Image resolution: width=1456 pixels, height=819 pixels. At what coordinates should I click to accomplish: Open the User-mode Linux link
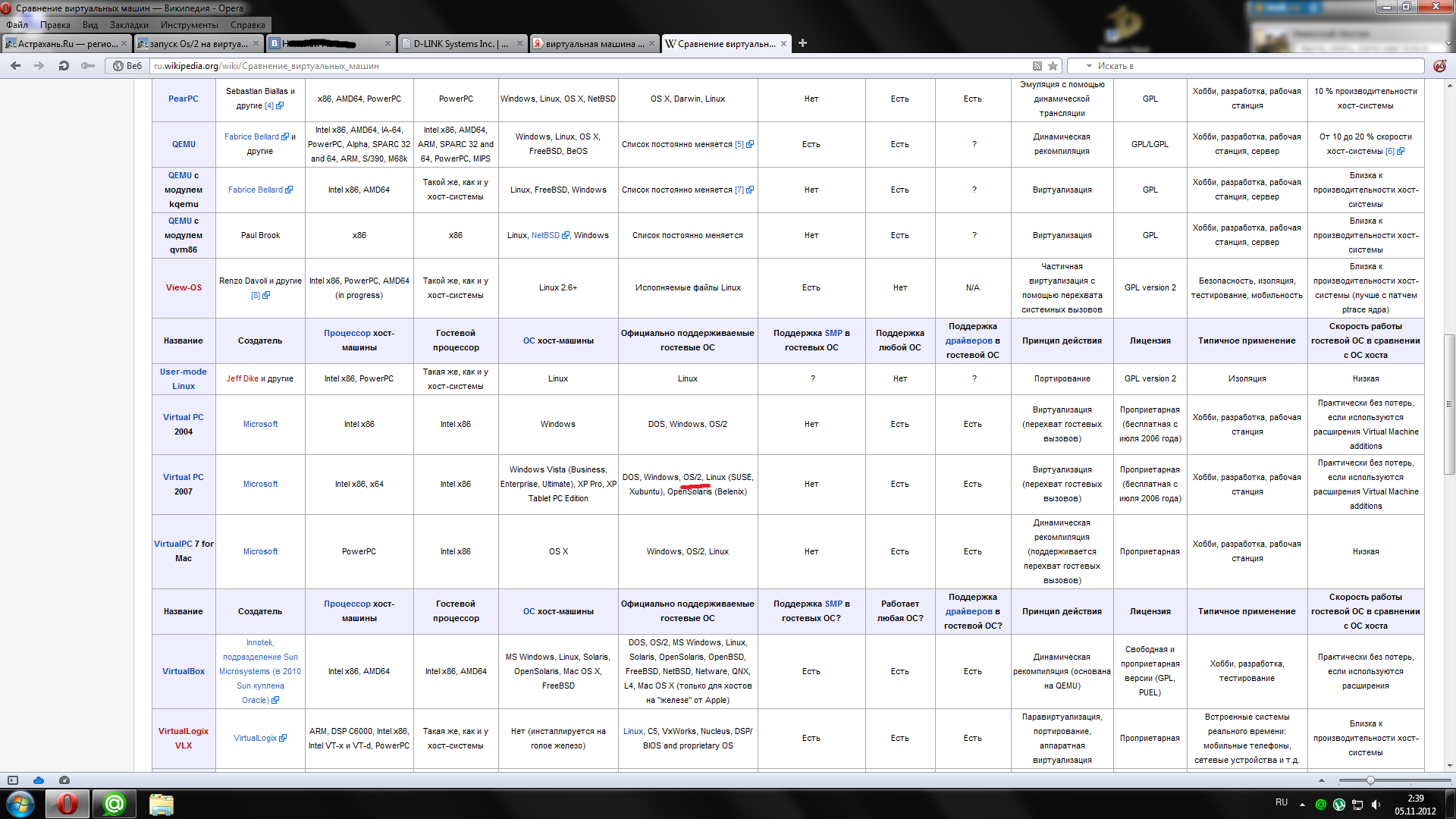[184, 378]
